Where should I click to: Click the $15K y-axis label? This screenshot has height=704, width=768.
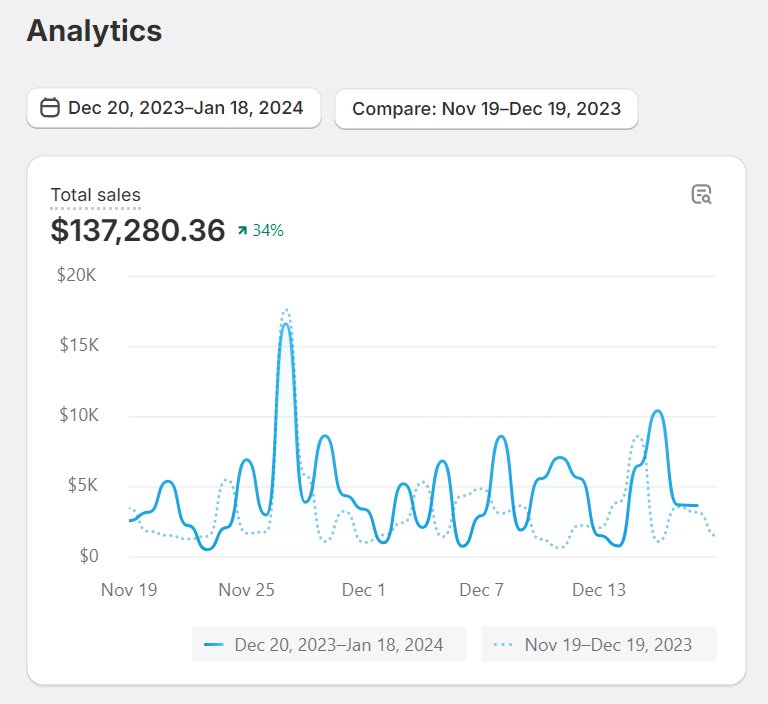click(79, 345)
